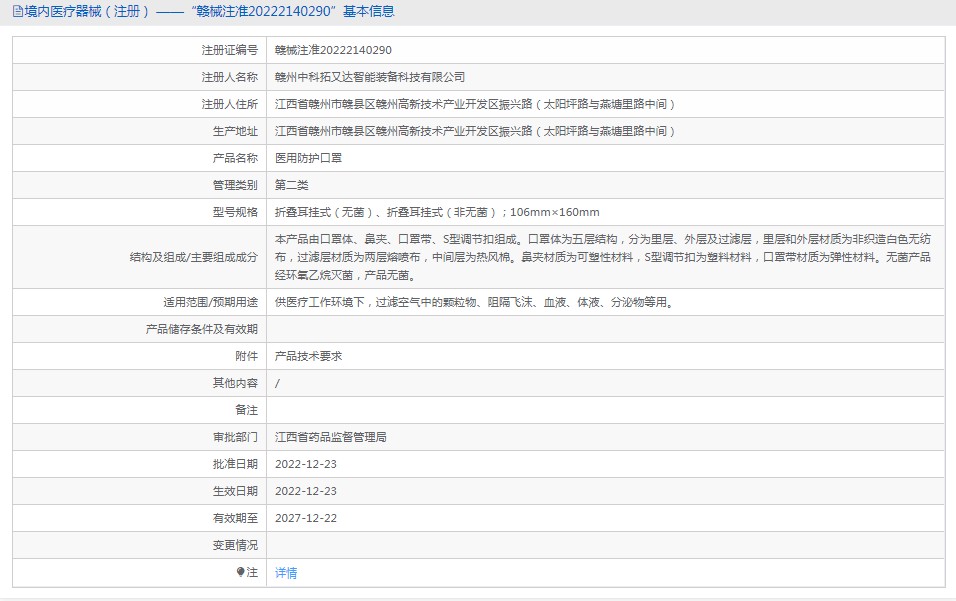Click the 变更情况 label cell
956x601 pixels.
point(140,545)
